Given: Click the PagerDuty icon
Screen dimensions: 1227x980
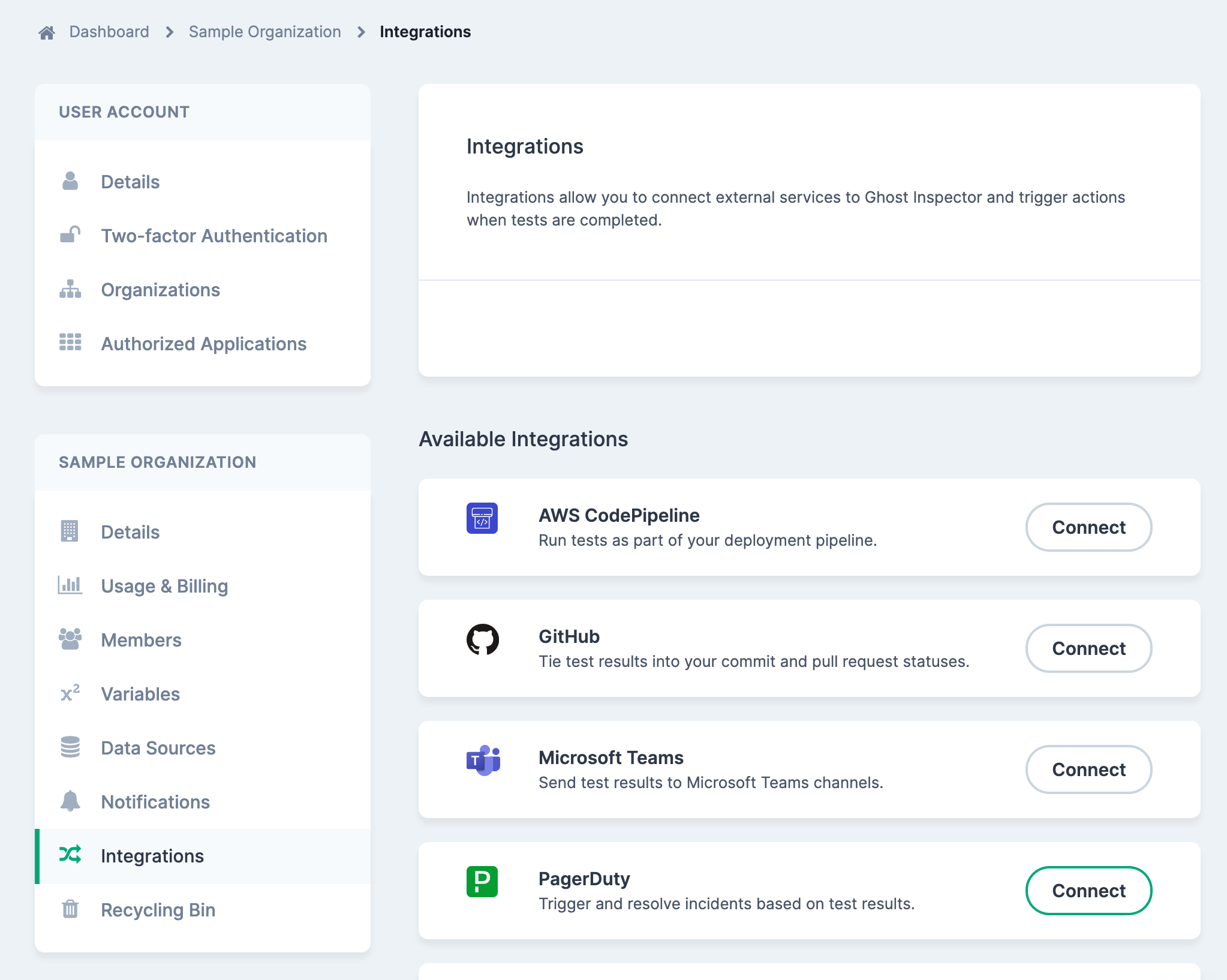Looking at the screenshot, I should (x=482, y=882).
